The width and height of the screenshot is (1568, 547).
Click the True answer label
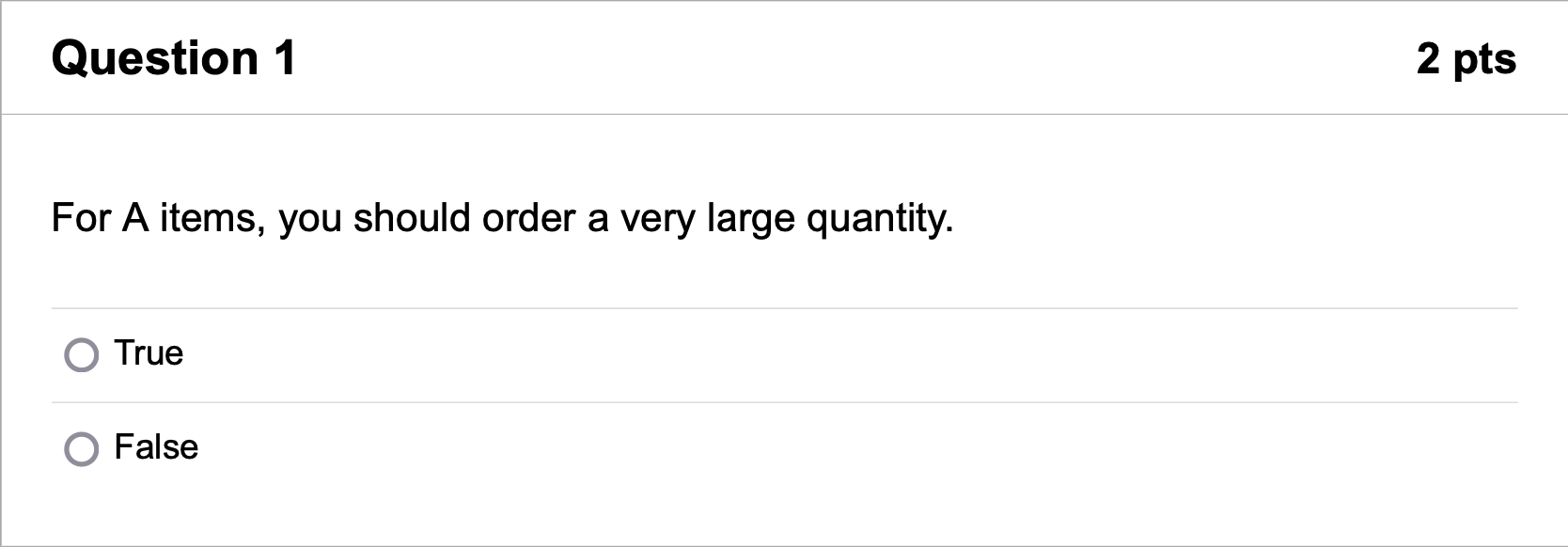(149, 354)
